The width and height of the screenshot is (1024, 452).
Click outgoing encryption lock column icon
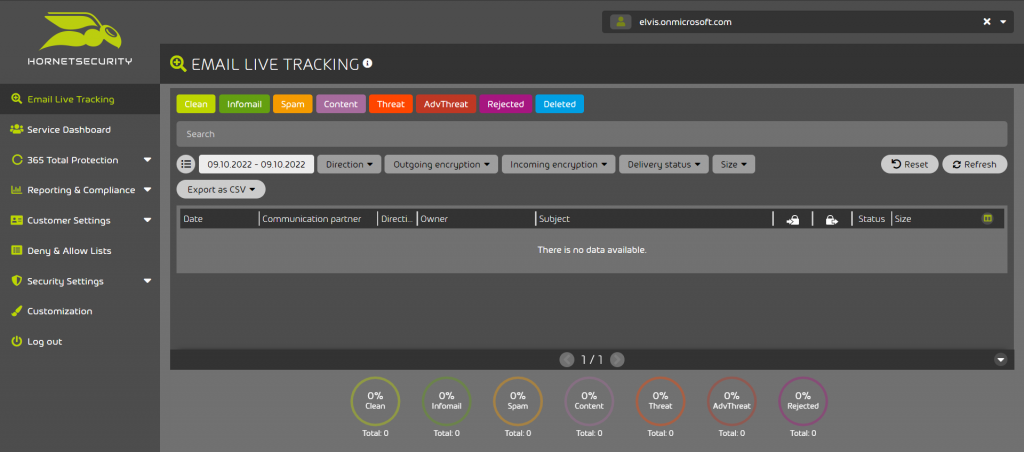tap(832, 219)
